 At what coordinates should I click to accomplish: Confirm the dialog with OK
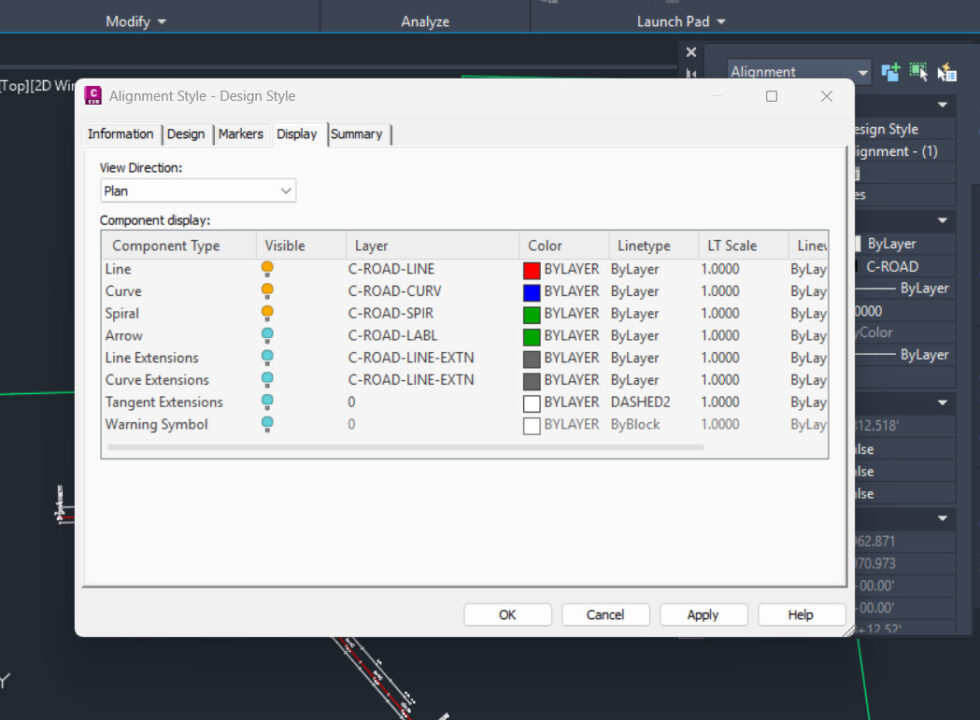[508, 615]
